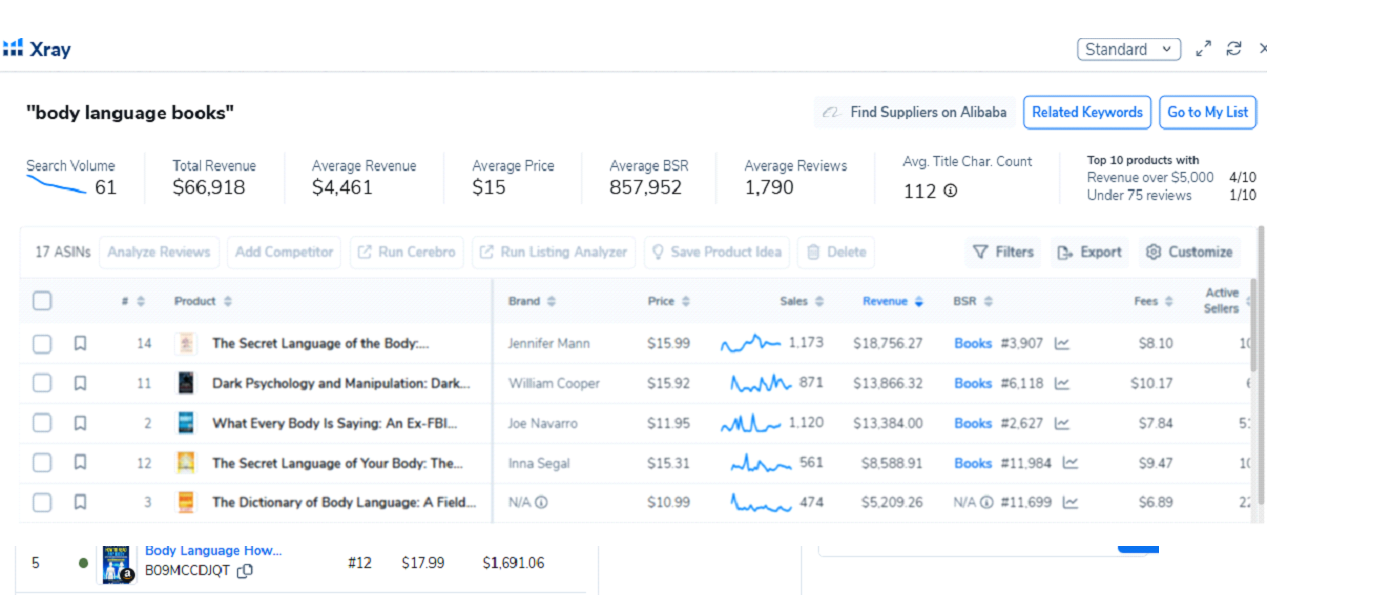
Task: Click Save Product Idea button
Action: (717, 252)
